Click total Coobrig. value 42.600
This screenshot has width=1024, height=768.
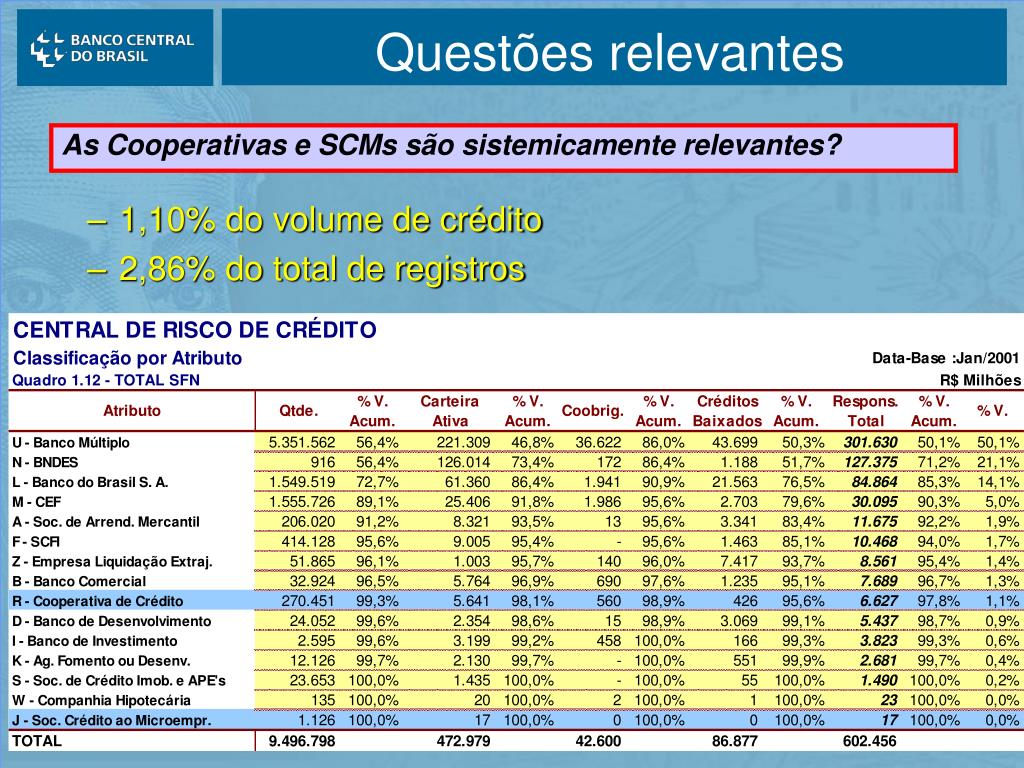pyautogui.click(x=598, y=741)
